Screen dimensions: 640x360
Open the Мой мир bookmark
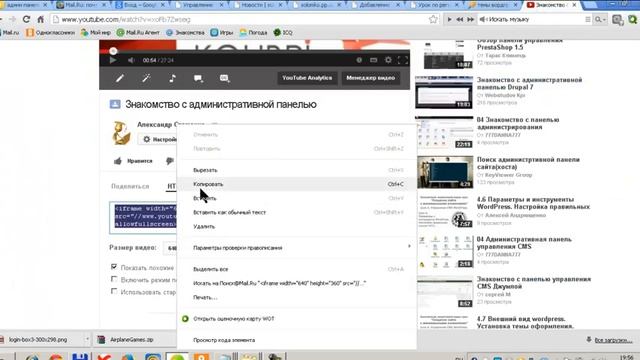pyautogui.click(x=96, y=32)
